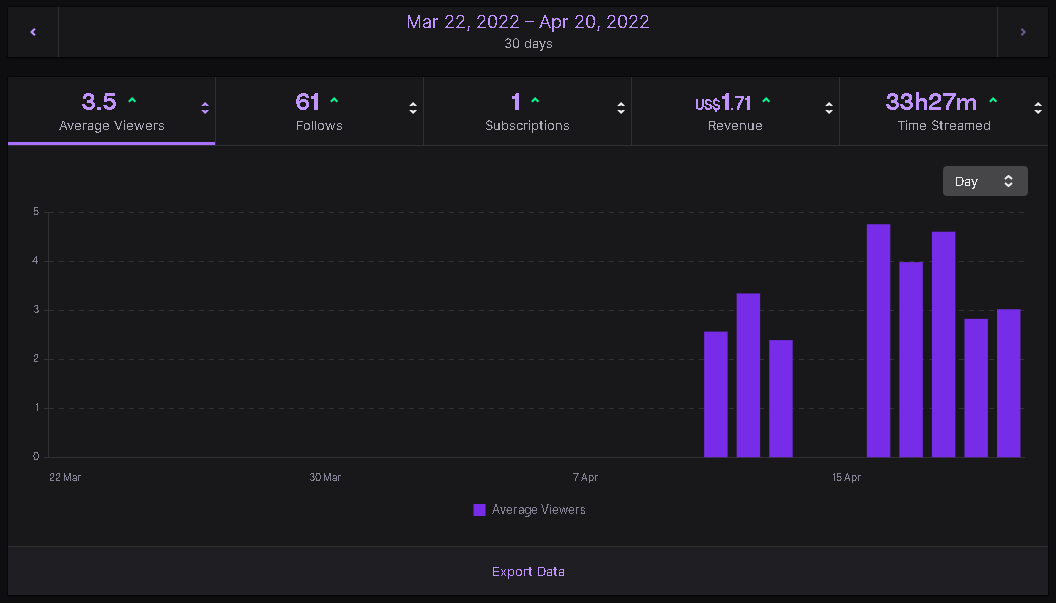
Task: Click the green up arrow beside 33h27m
Action: point(993,100)
